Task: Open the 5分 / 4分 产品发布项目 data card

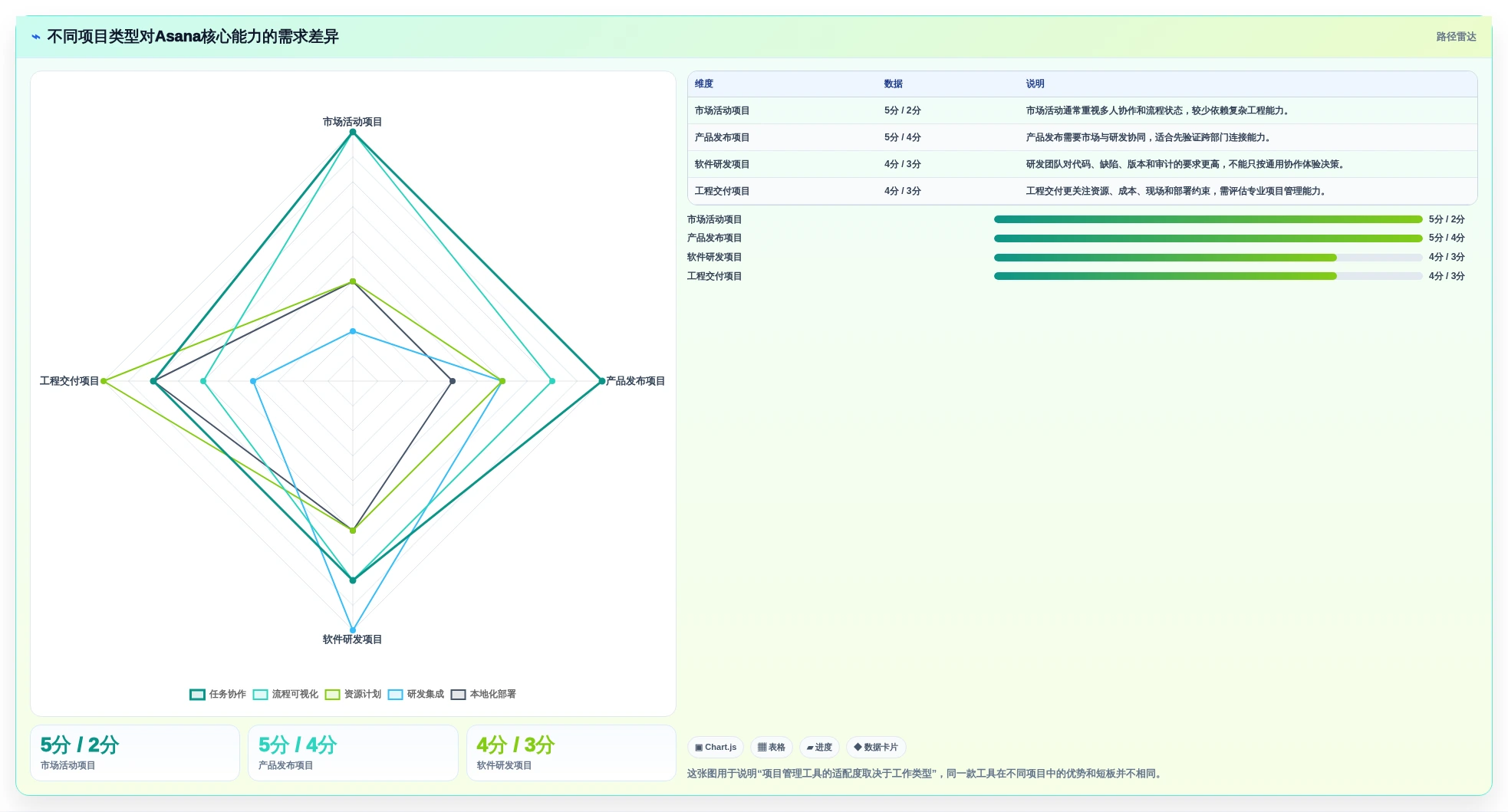Action: 353,753
